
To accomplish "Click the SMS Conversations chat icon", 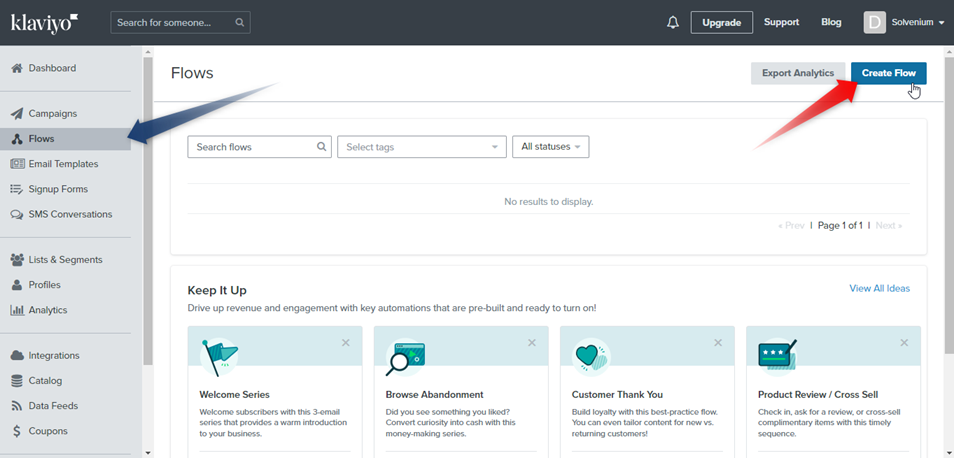I will pos(17,214).
